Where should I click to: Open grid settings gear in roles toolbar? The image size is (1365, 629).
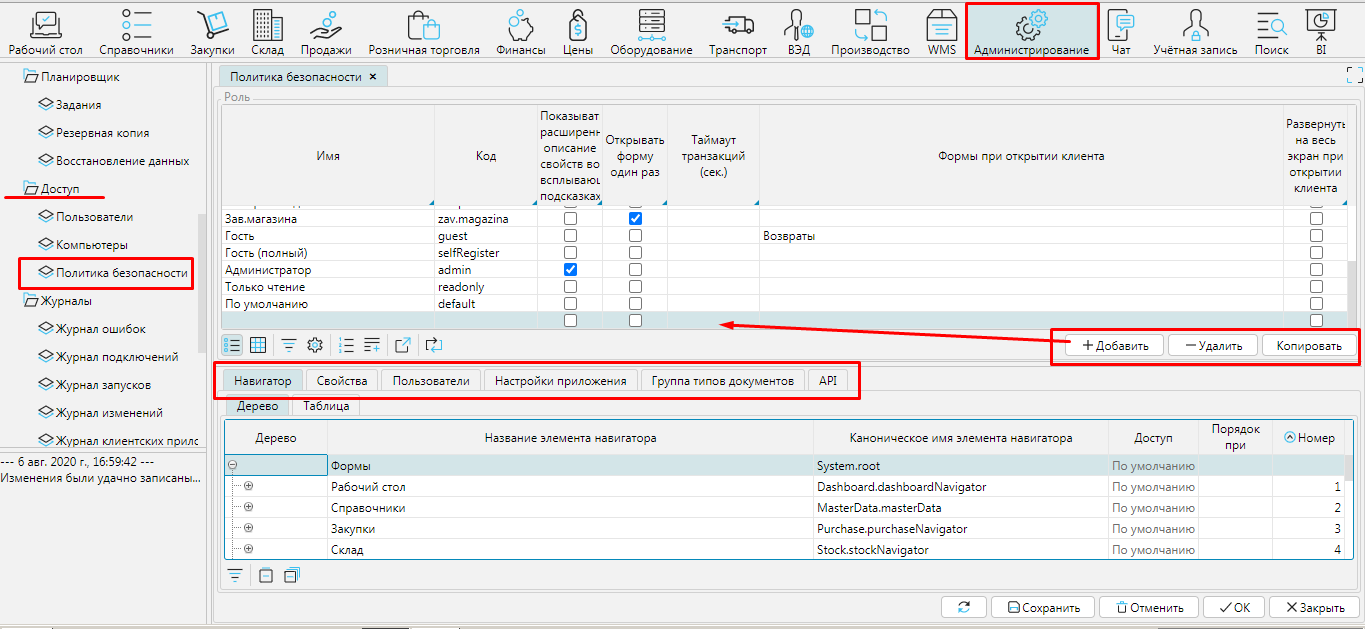pos(315,345)
